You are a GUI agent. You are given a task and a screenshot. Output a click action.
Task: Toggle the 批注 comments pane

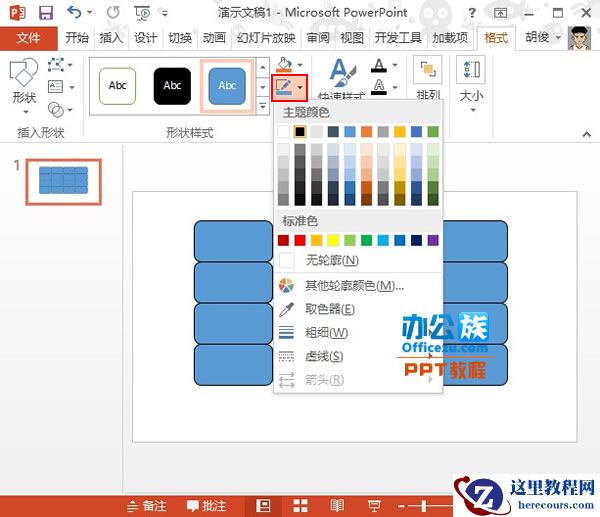point(206,506)
